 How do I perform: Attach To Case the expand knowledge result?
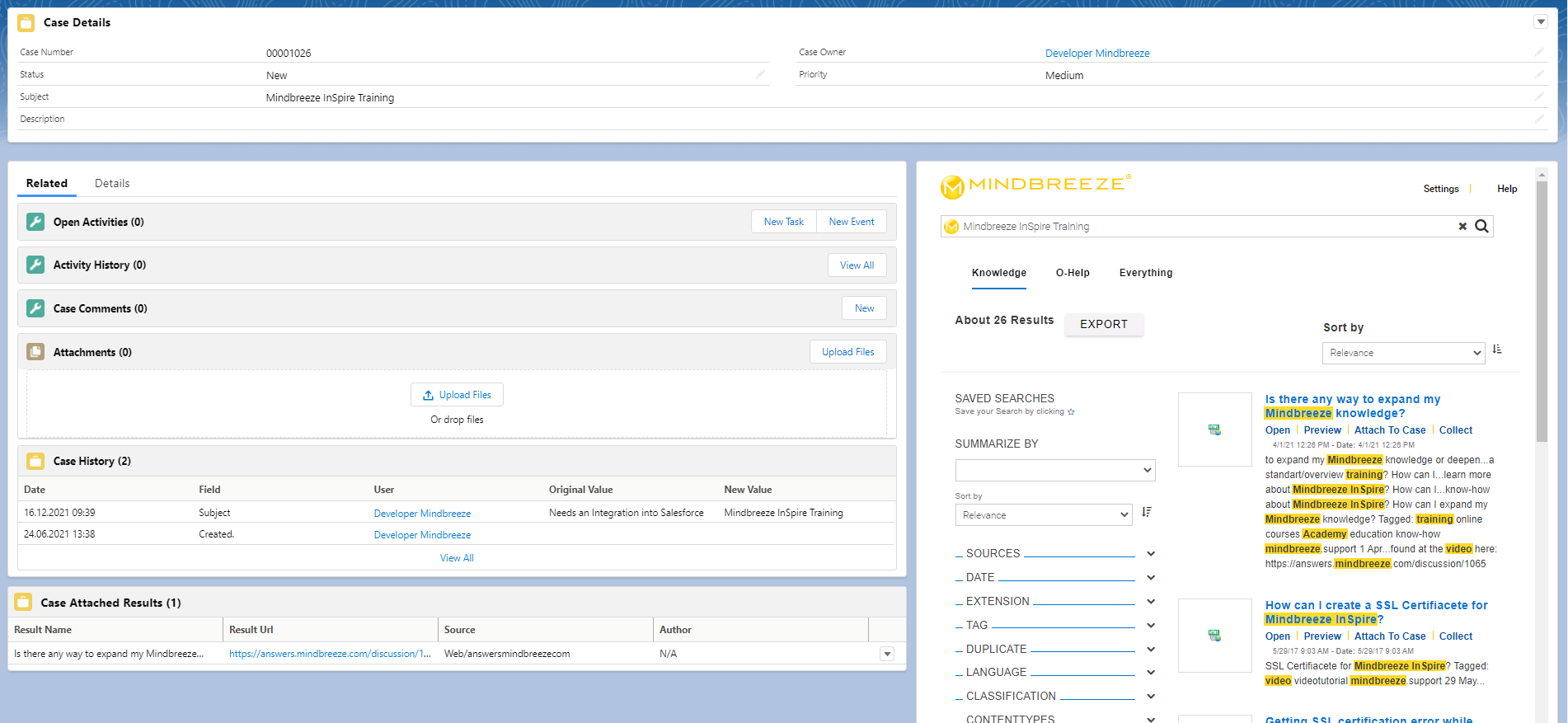(1390, 430)
